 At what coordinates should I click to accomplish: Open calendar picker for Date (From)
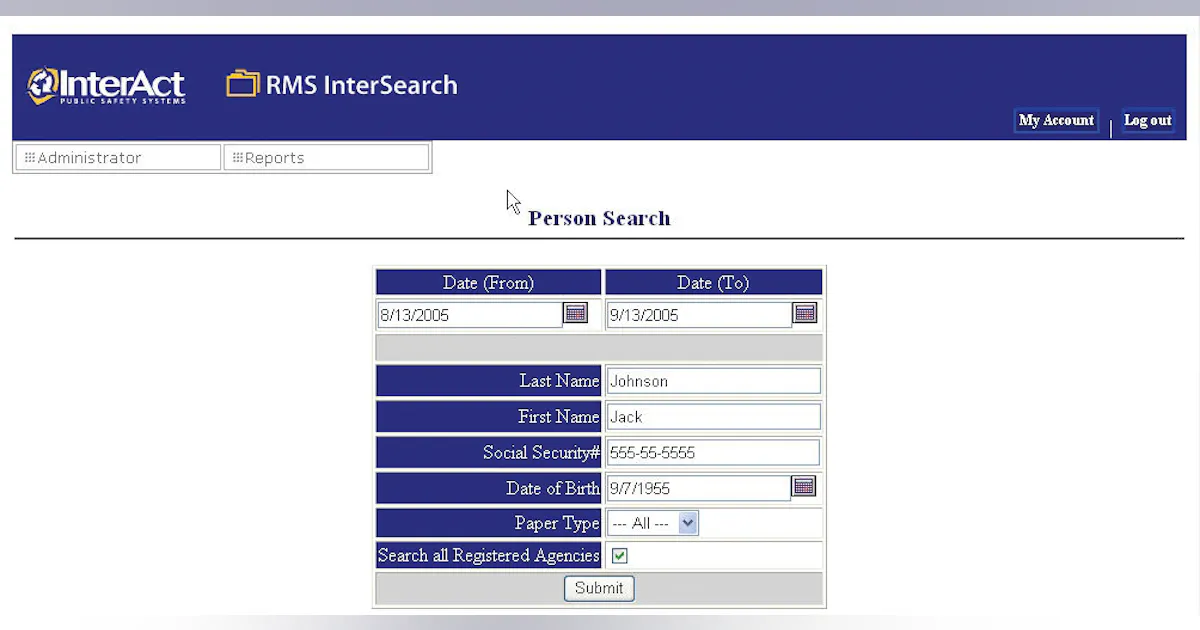576,313
